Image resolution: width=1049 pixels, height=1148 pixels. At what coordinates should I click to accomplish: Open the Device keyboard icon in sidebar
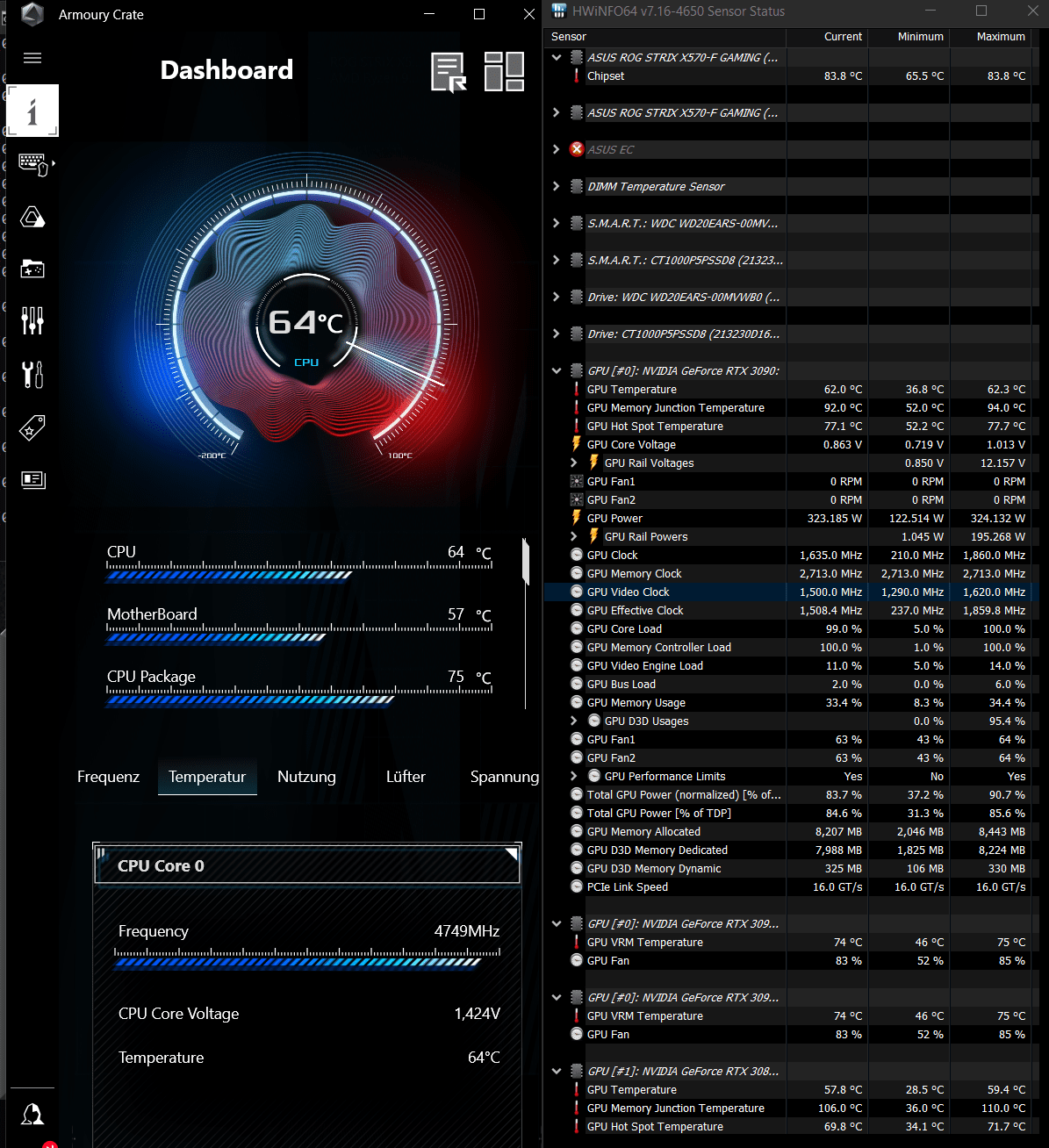34,164
